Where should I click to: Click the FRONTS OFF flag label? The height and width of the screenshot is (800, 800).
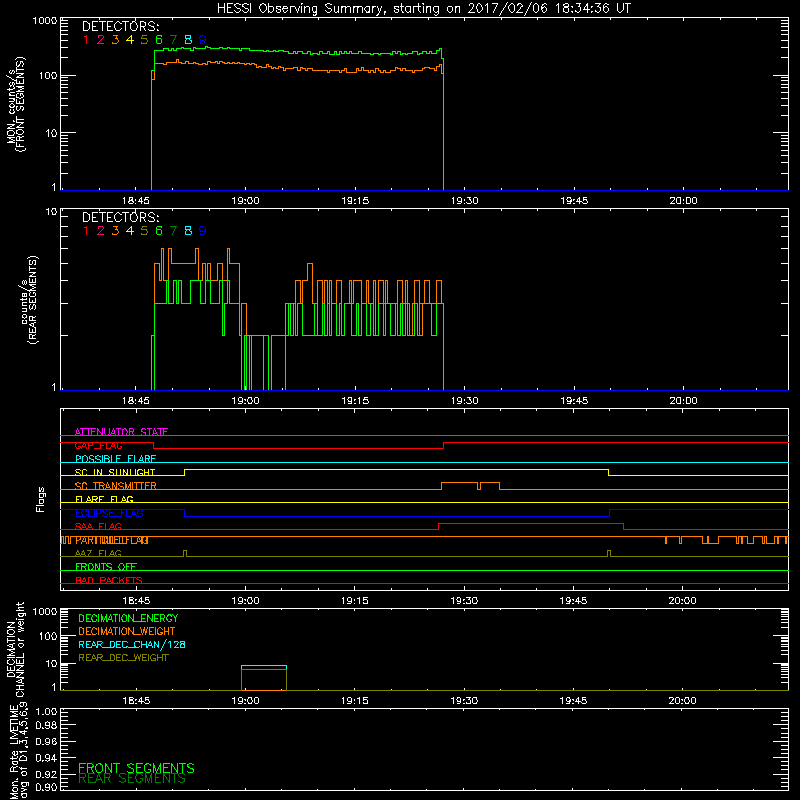(106, 567)
